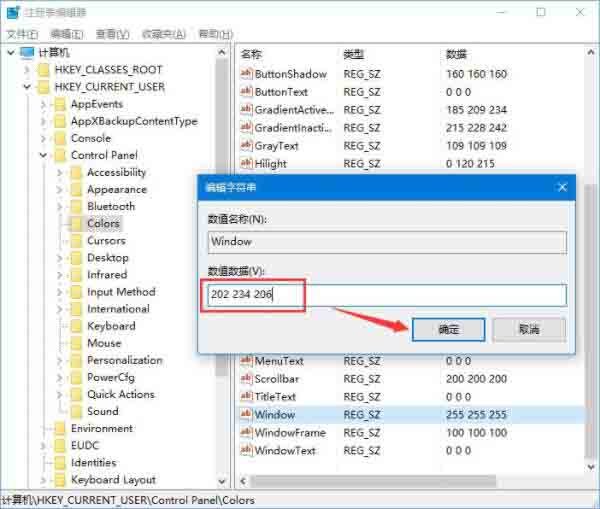Click the WindowFrame string value icon
Screen dimensions: 600x509
[x=246, y=432]
